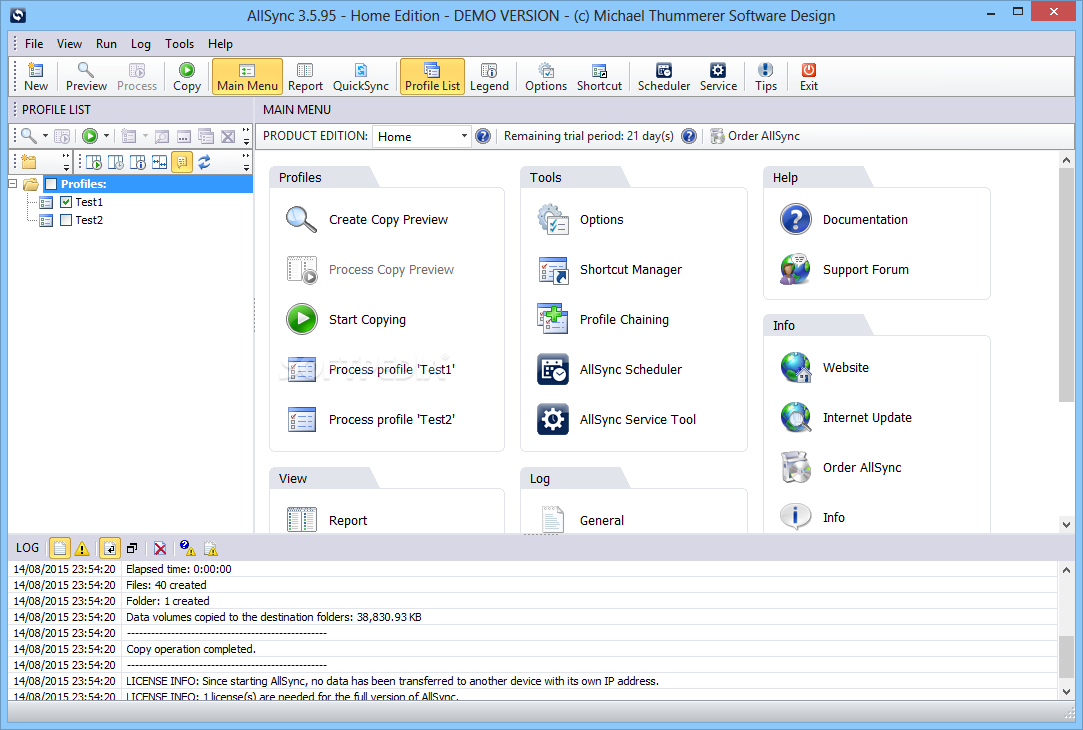1083x730 pixels.
Task: Toggle the general log page filter button
Action: pos(60,548)
